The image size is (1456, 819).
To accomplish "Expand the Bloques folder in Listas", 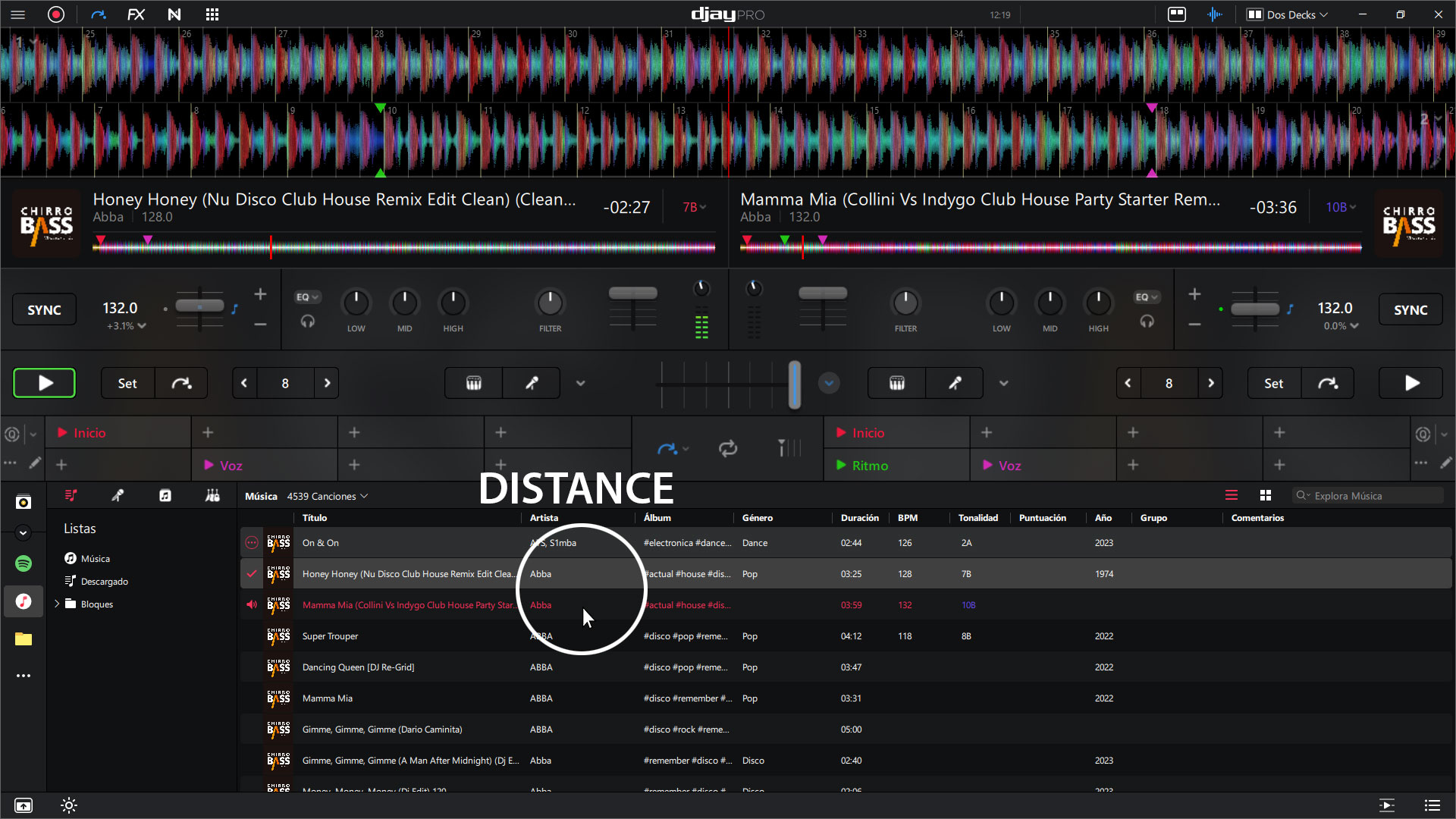I will click(57, 604).
